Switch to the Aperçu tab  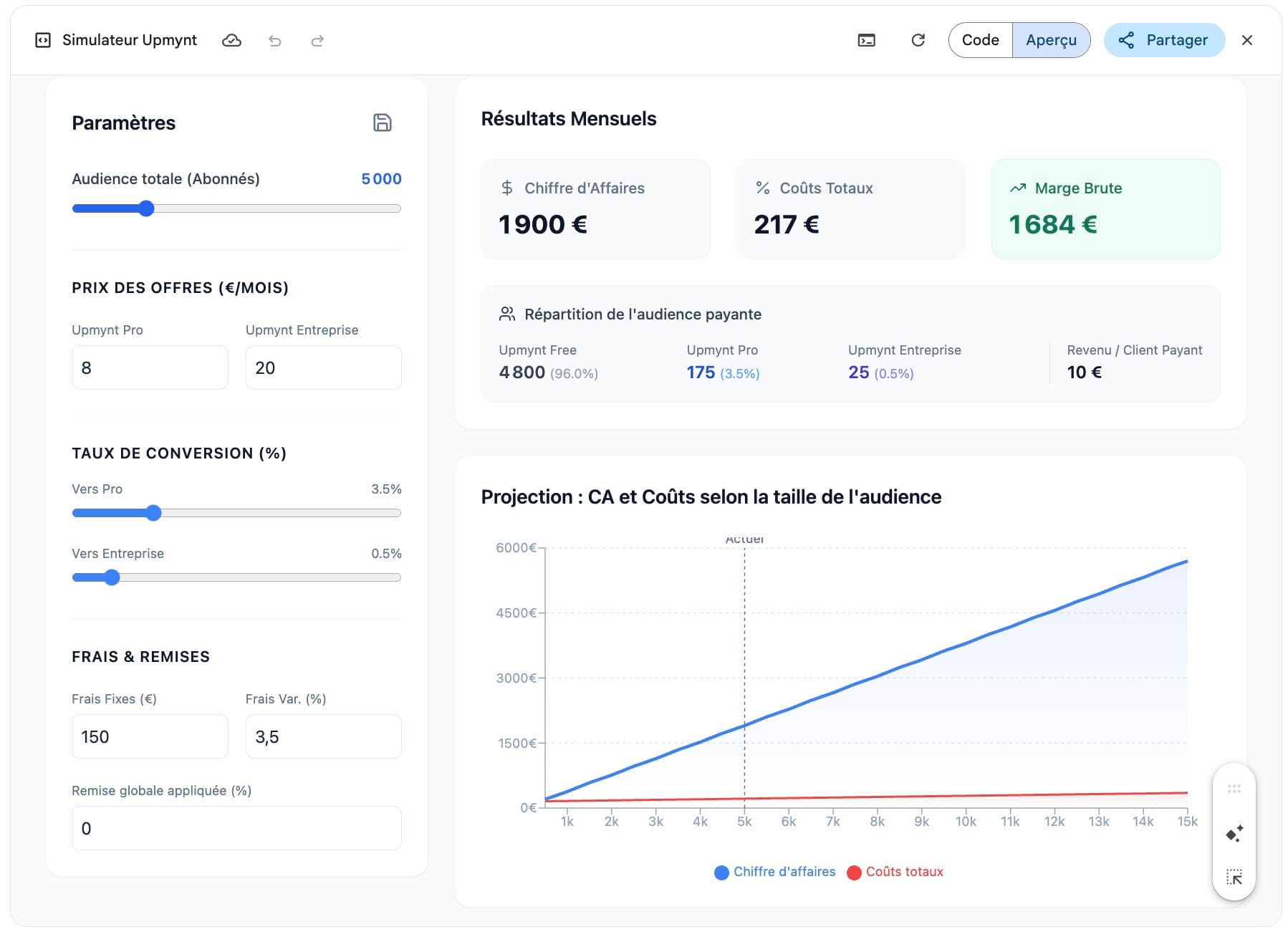pos(1050,40)
